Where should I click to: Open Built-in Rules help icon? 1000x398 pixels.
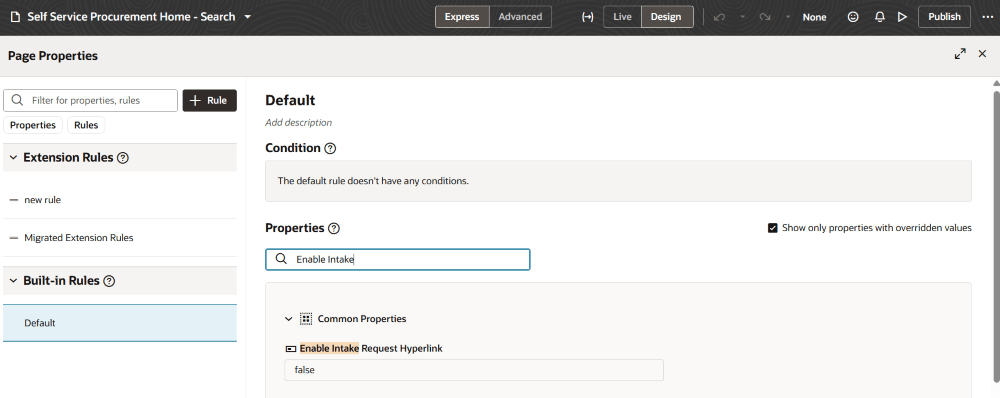tap(109, 281)
